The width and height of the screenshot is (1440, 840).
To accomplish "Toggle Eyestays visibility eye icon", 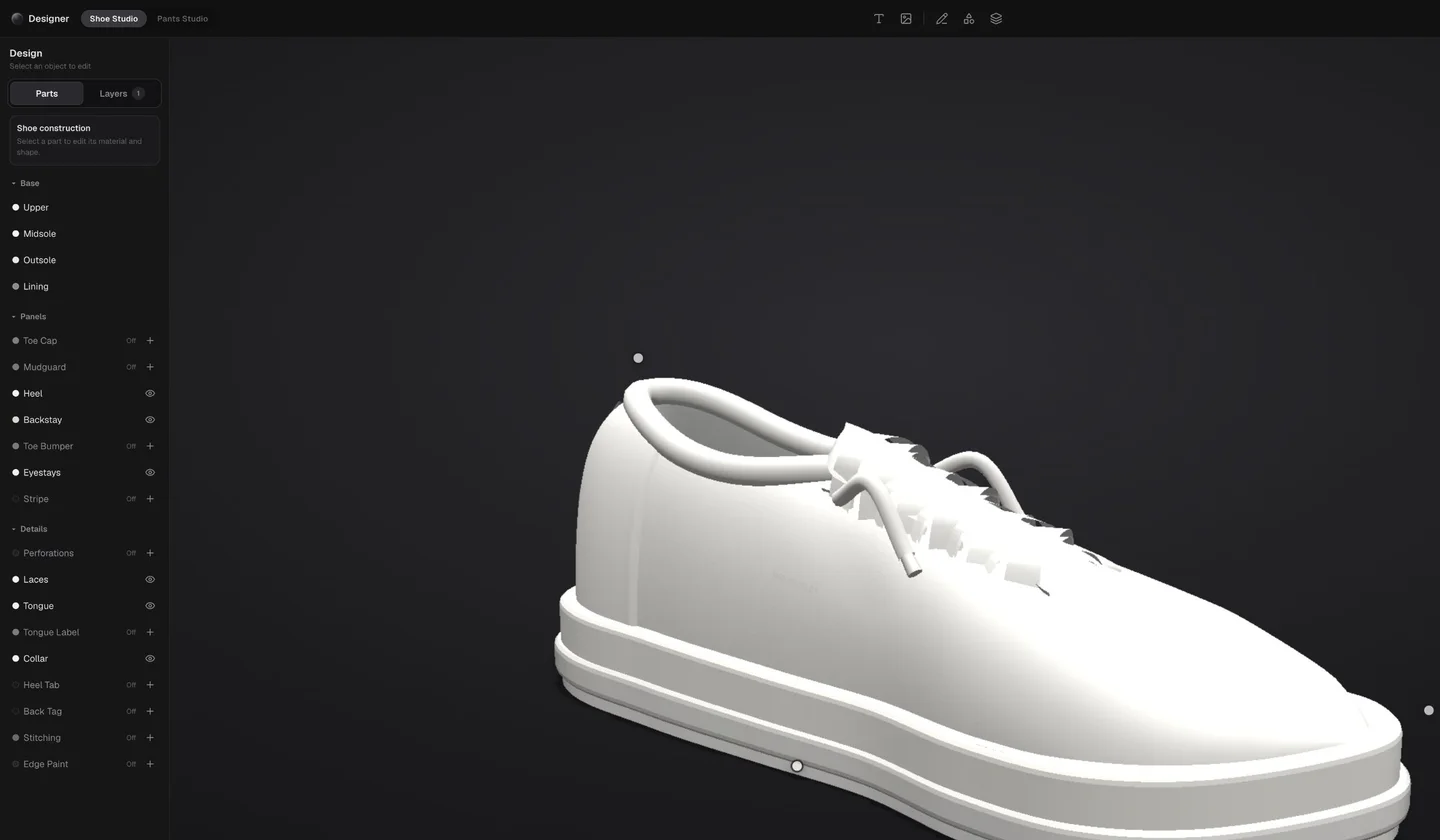I will 150,473.
